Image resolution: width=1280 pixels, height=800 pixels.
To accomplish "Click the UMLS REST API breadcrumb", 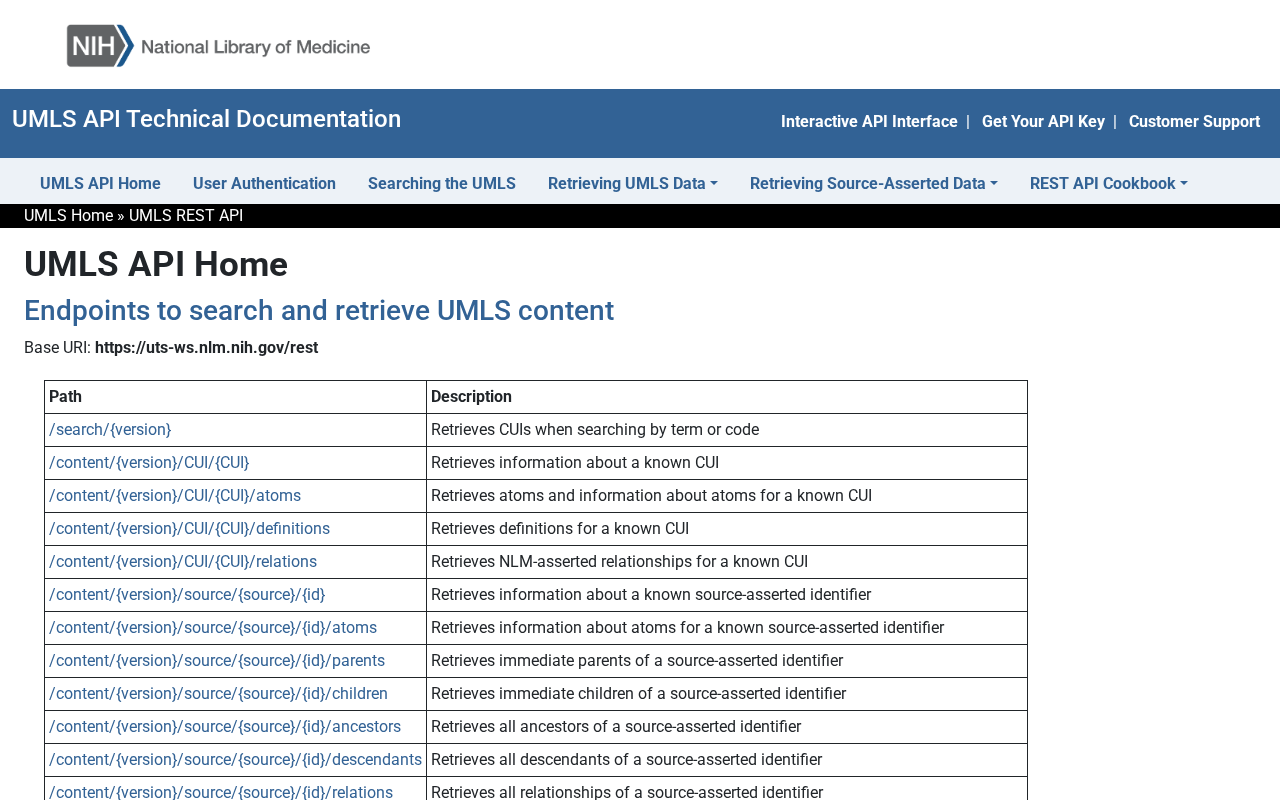I will click(x=186, y=216).
